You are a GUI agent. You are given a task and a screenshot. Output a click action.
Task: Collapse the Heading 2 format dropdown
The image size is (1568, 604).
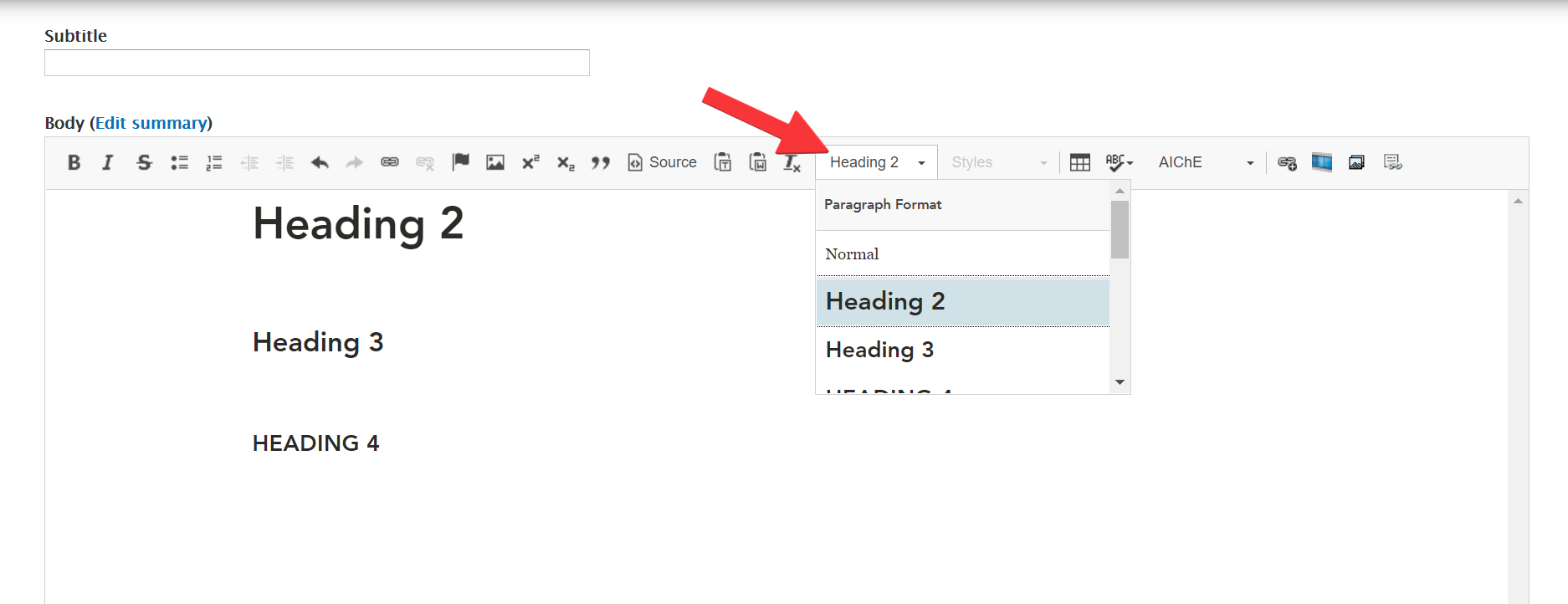tap(876, 162)
